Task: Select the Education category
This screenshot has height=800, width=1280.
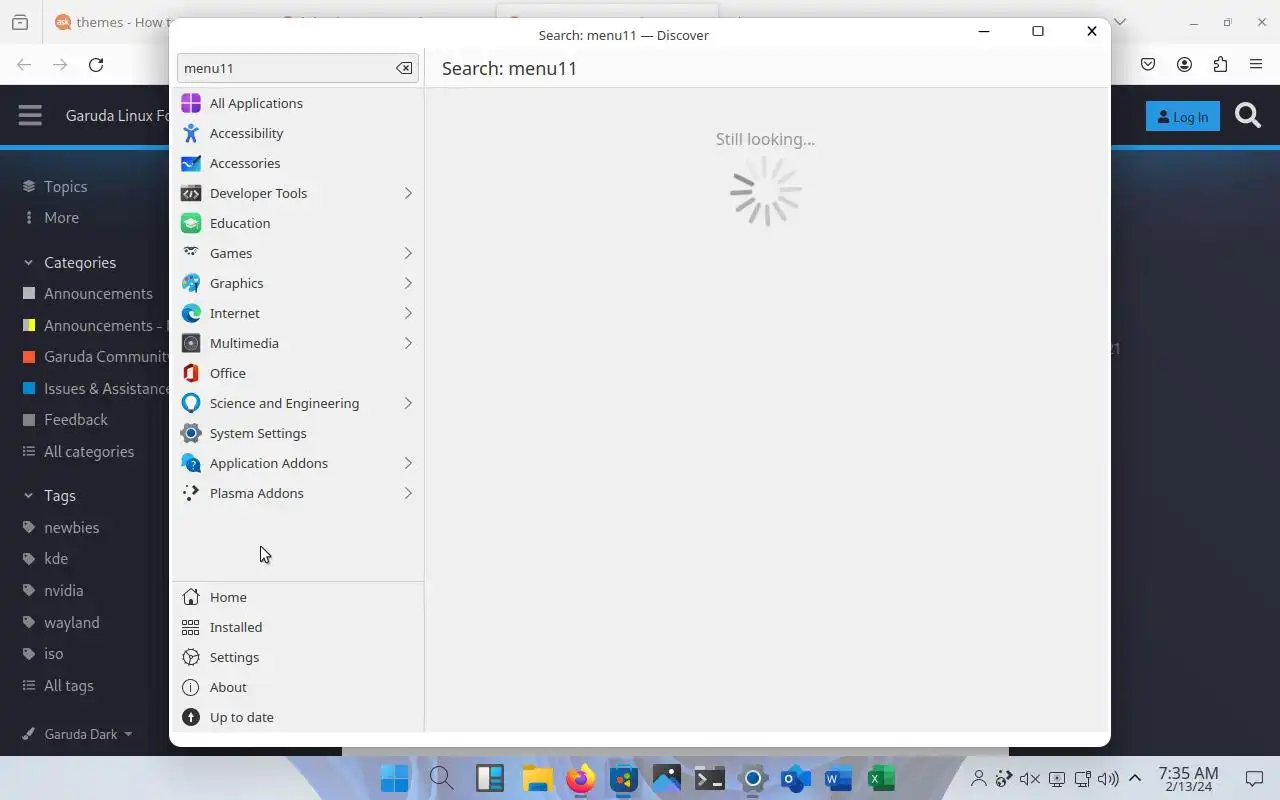Action: point(298,223)
